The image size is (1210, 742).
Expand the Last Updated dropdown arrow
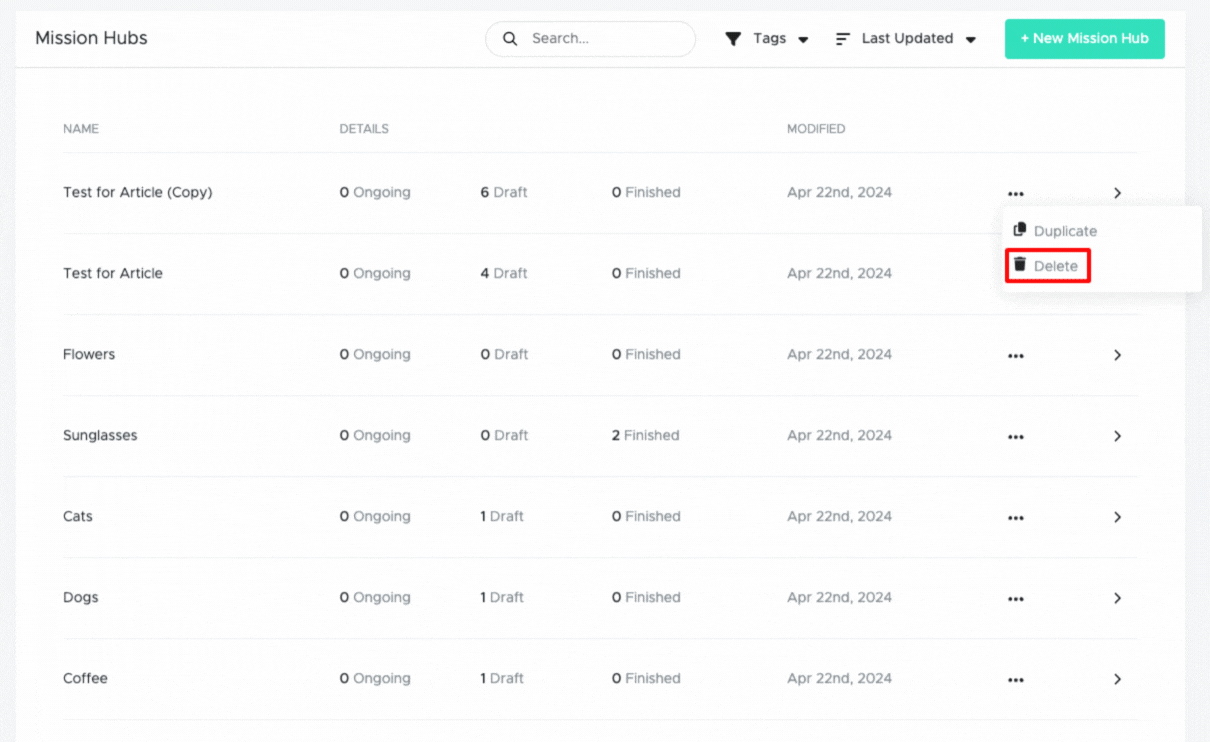971,40
